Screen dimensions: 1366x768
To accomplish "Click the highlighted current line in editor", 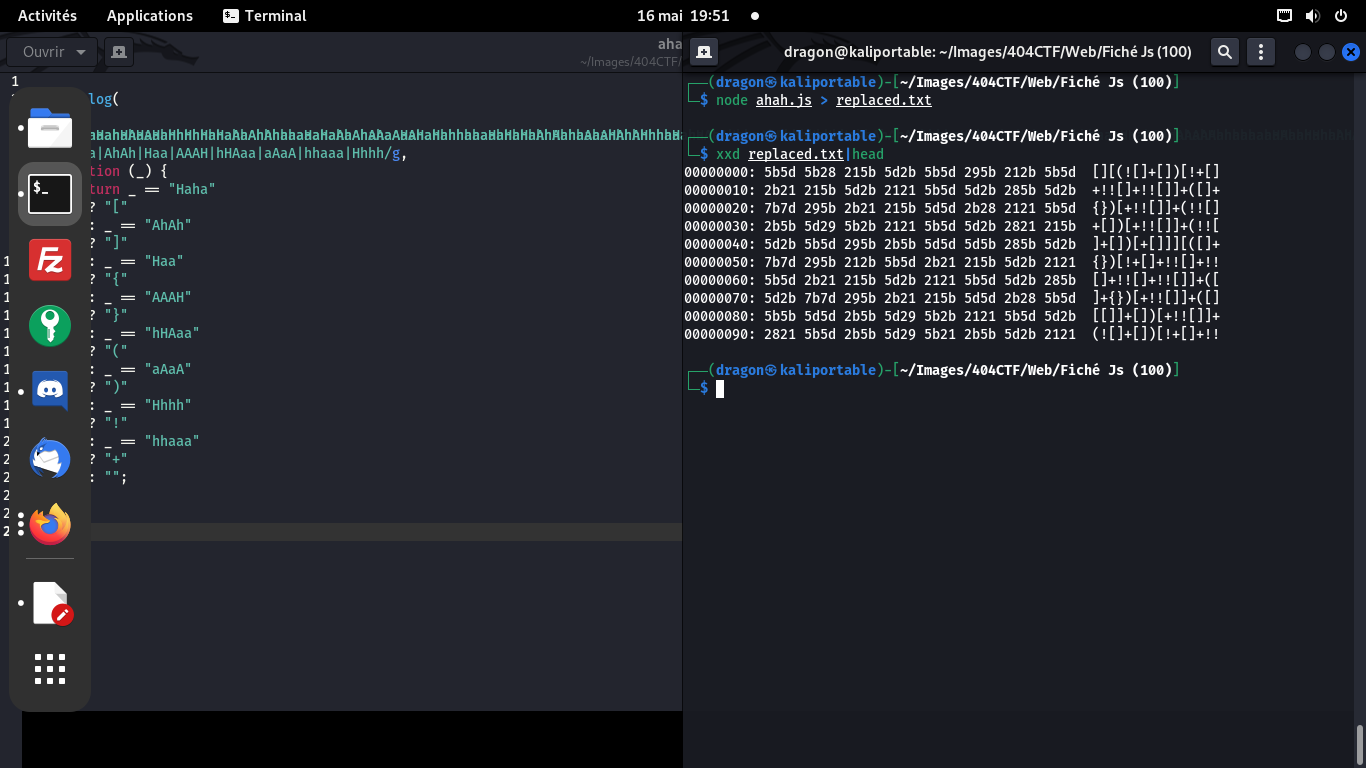I will click(386, 532).
